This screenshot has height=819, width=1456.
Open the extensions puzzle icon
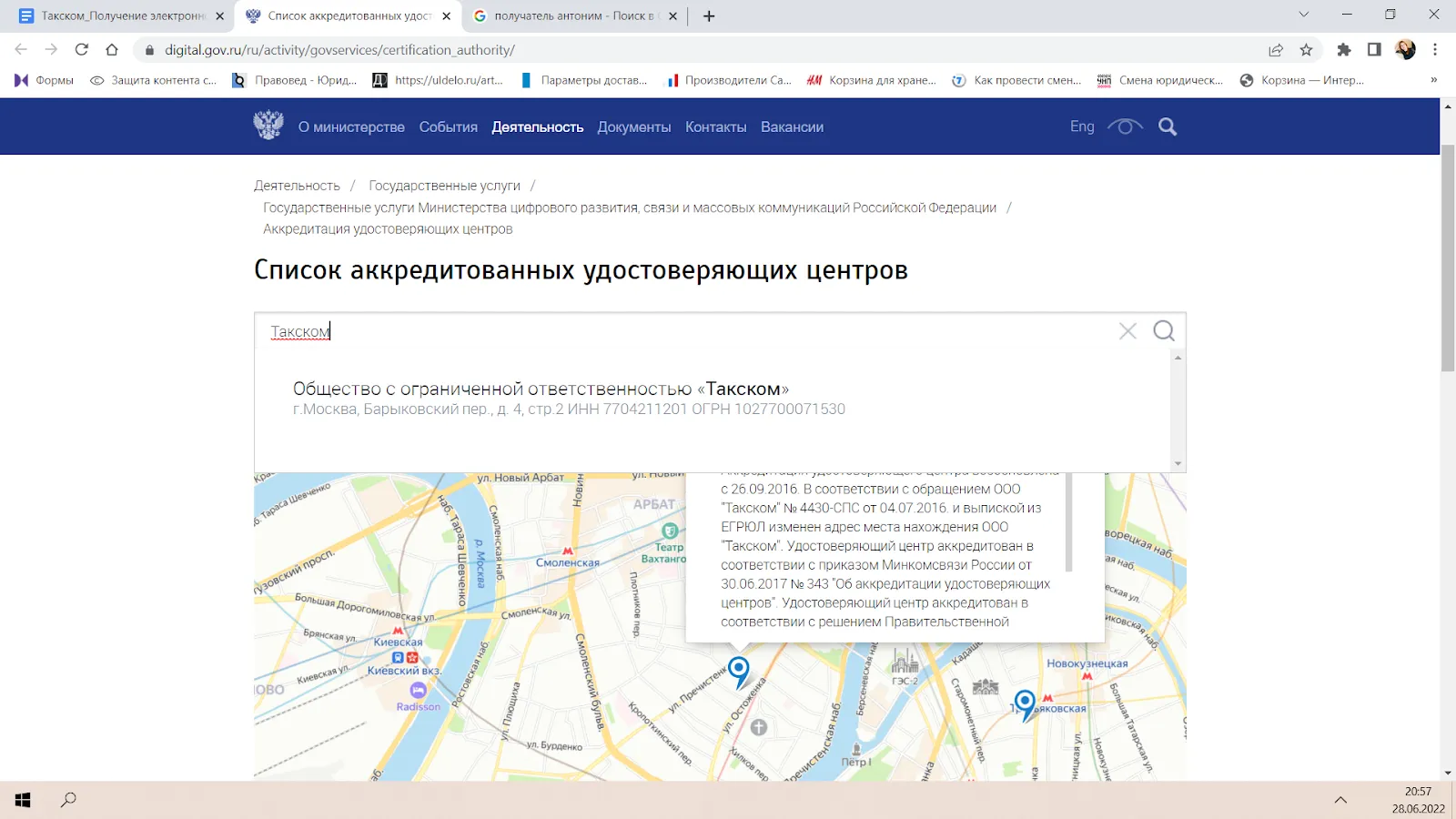[x=1344, y=50]
